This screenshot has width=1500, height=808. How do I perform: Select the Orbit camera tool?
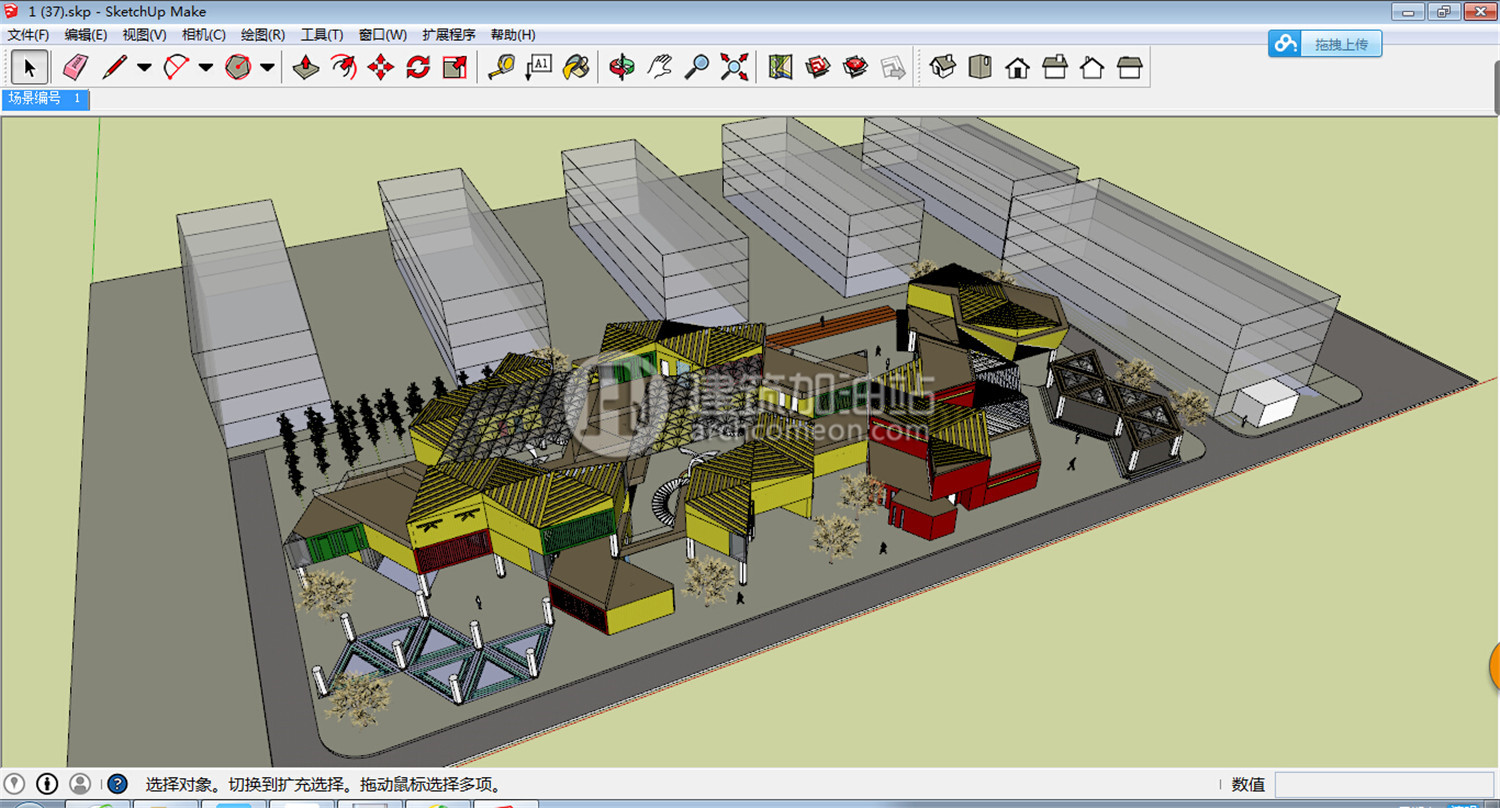pos(622,67)
